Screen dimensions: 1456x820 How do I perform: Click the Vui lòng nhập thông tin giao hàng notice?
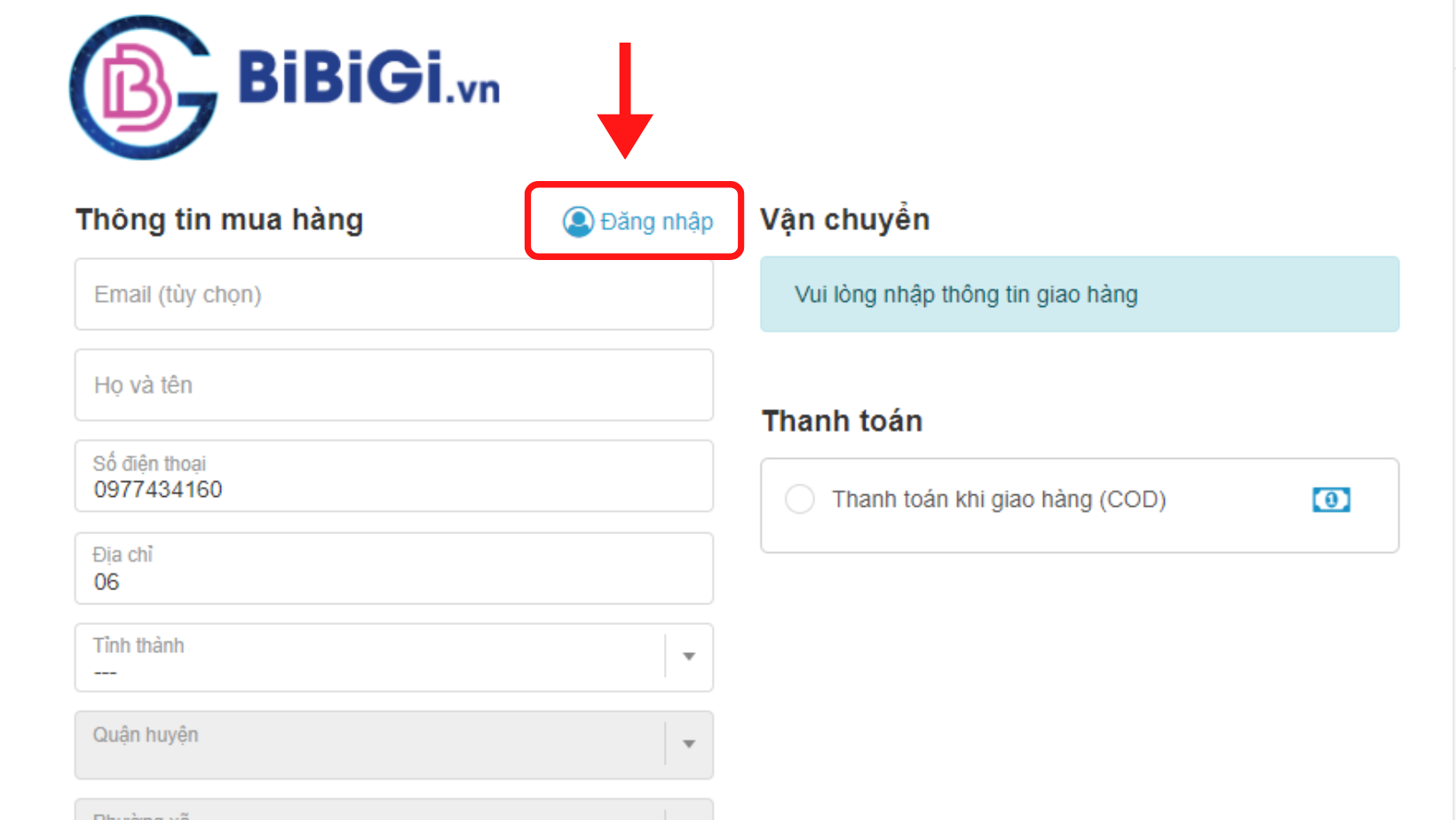point(1080,295)
